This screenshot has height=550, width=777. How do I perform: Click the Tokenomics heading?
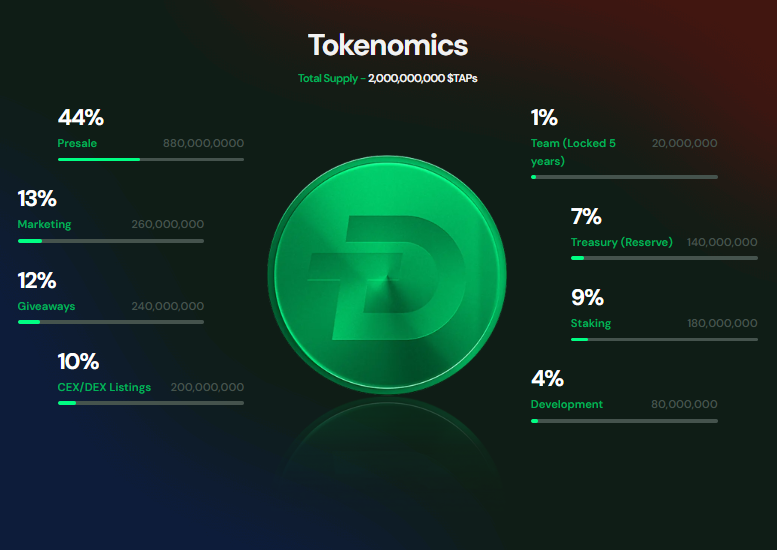point(388,45)
